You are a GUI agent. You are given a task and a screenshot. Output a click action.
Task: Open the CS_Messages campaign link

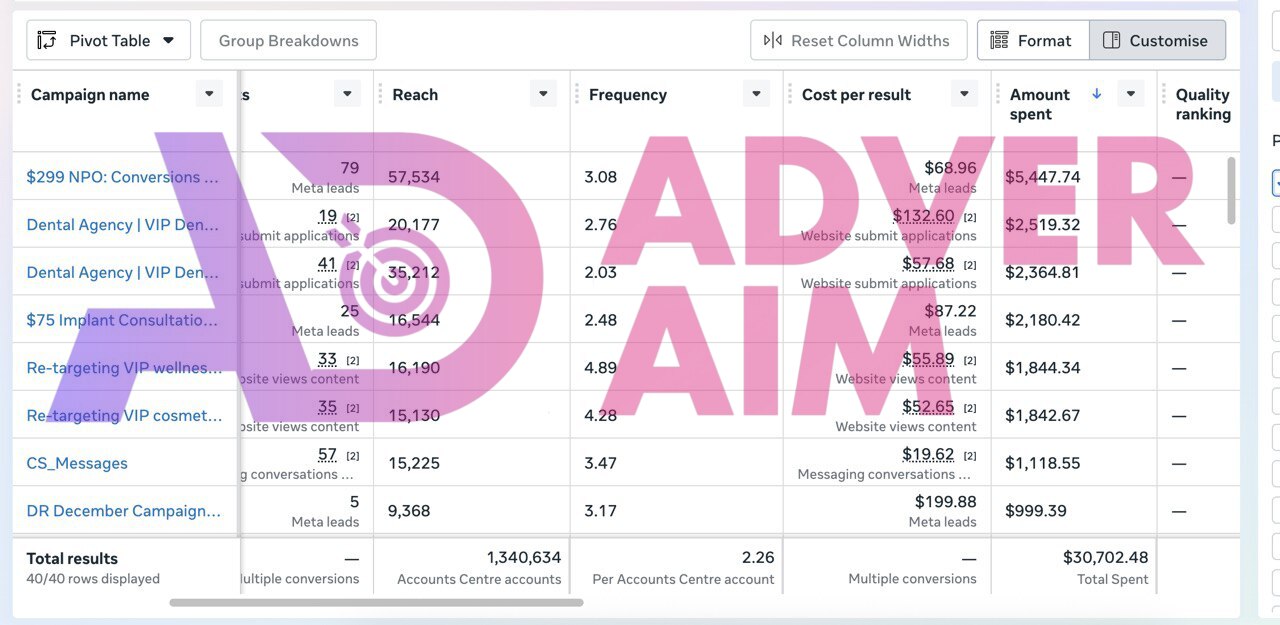click(x=77, y=463)
